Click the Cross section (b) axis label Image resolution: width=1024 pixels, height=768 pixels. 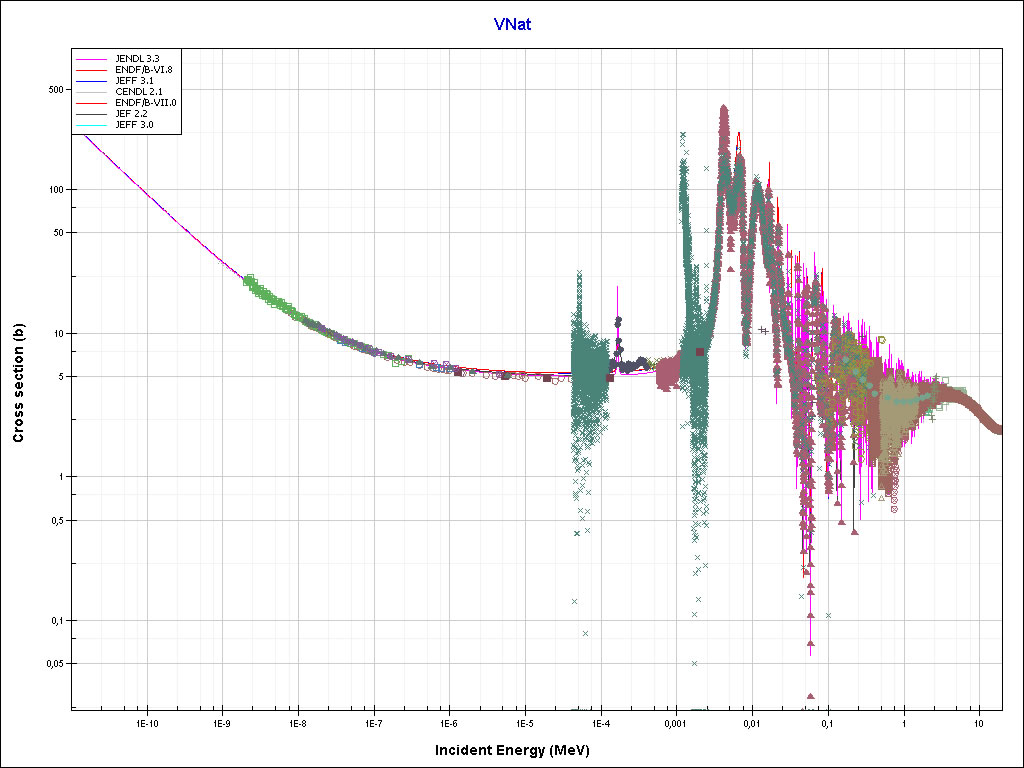[18, 384]
